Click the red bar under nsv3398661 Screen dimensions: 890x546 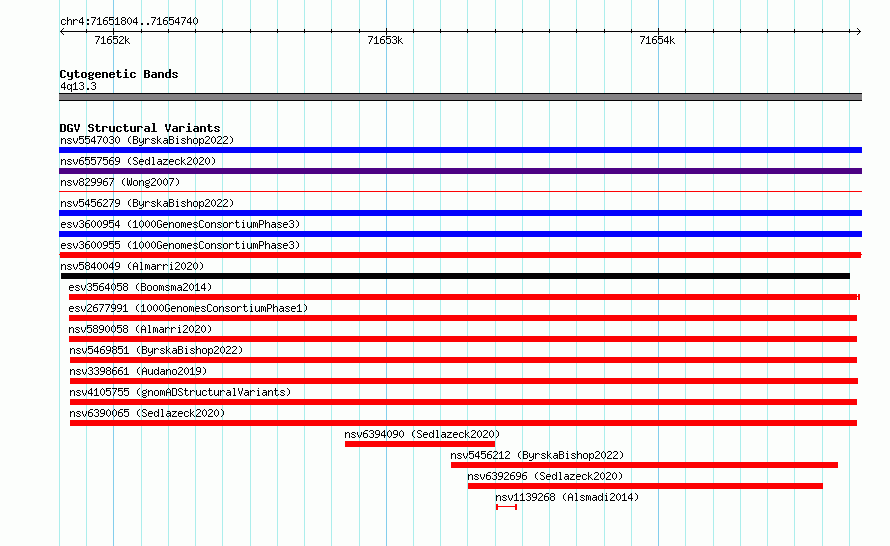point(464,381)
